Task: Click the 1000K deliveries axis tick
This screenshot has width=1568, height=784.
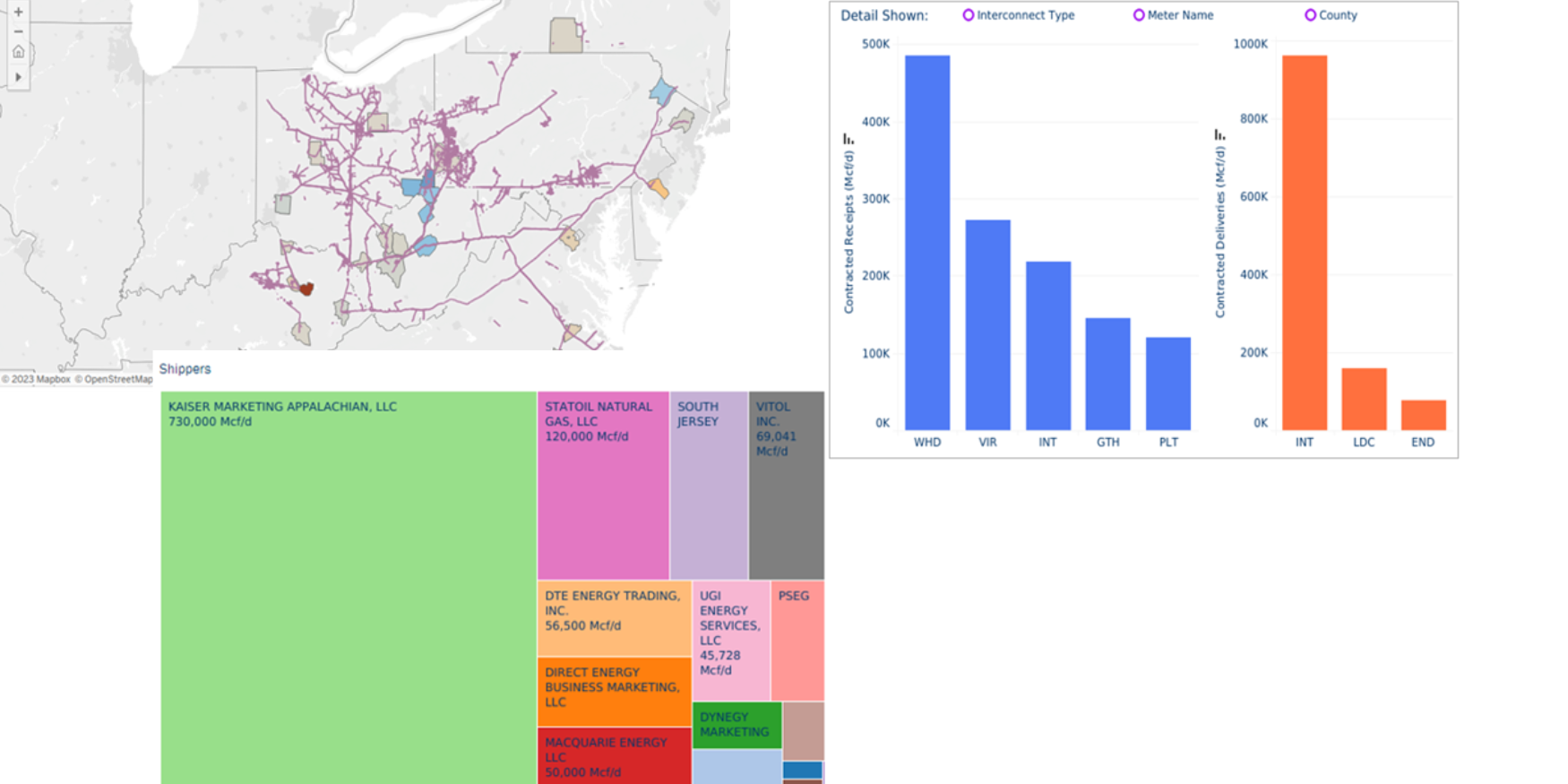Action: [1251, 44]
